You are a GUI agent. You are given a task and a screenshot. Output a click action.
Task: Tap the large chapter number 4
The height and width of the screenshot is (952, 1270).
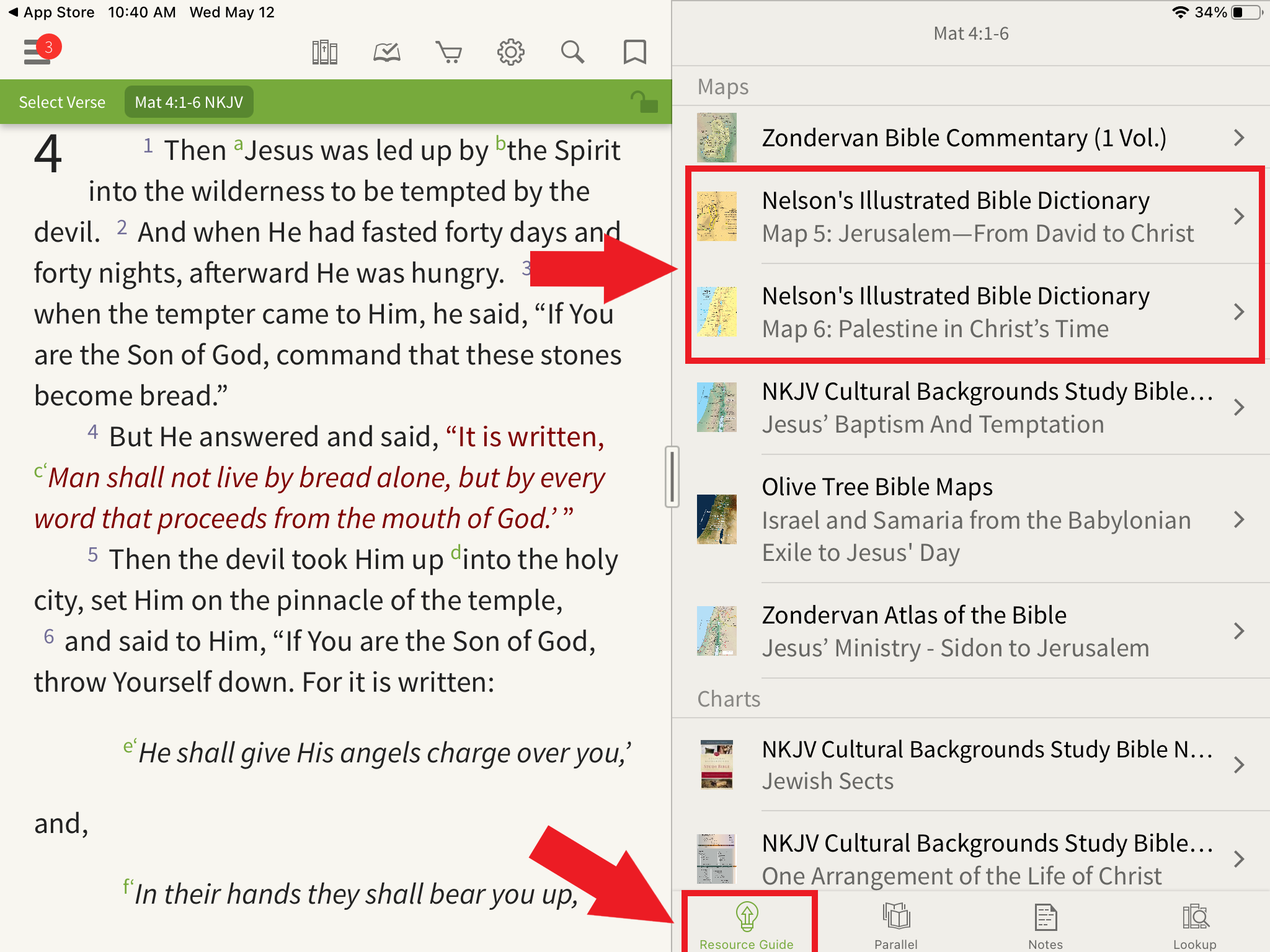(x=48, y=153)
